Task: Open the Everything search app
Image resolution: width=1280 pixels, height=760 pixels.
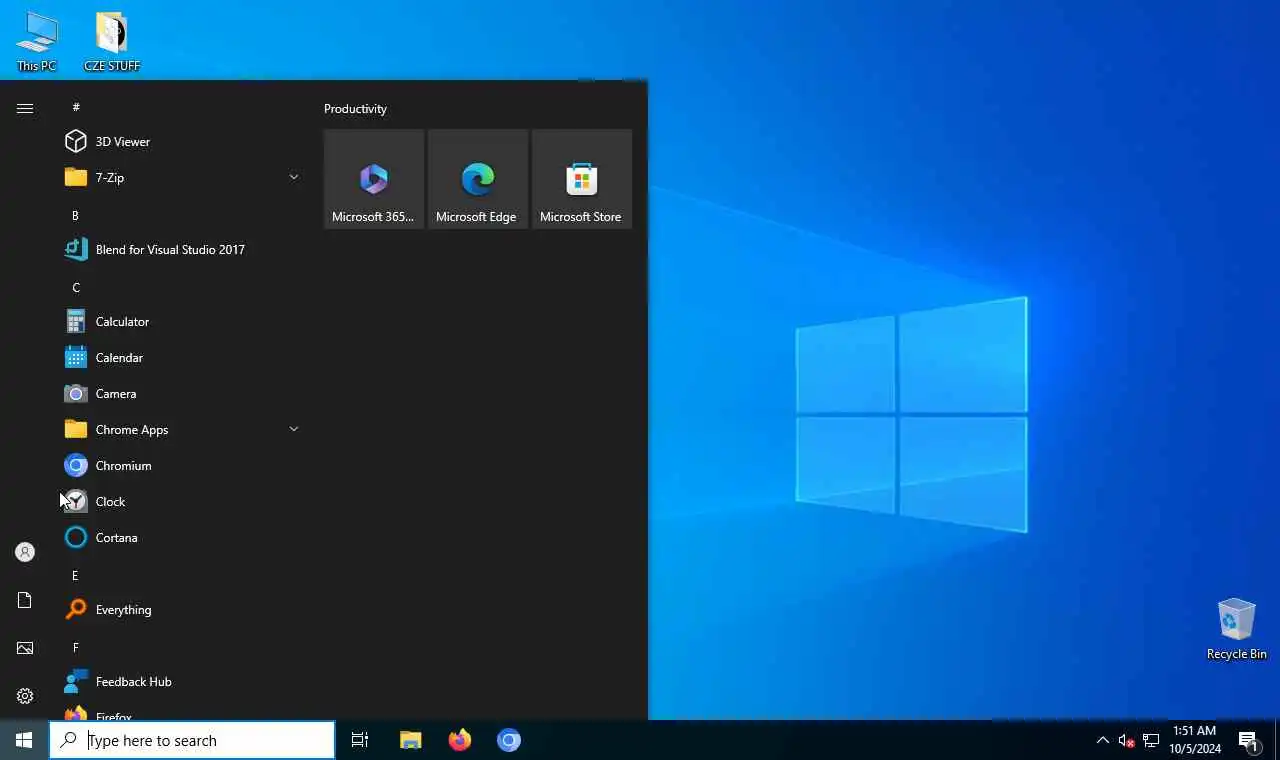Action: pos(180,610)
